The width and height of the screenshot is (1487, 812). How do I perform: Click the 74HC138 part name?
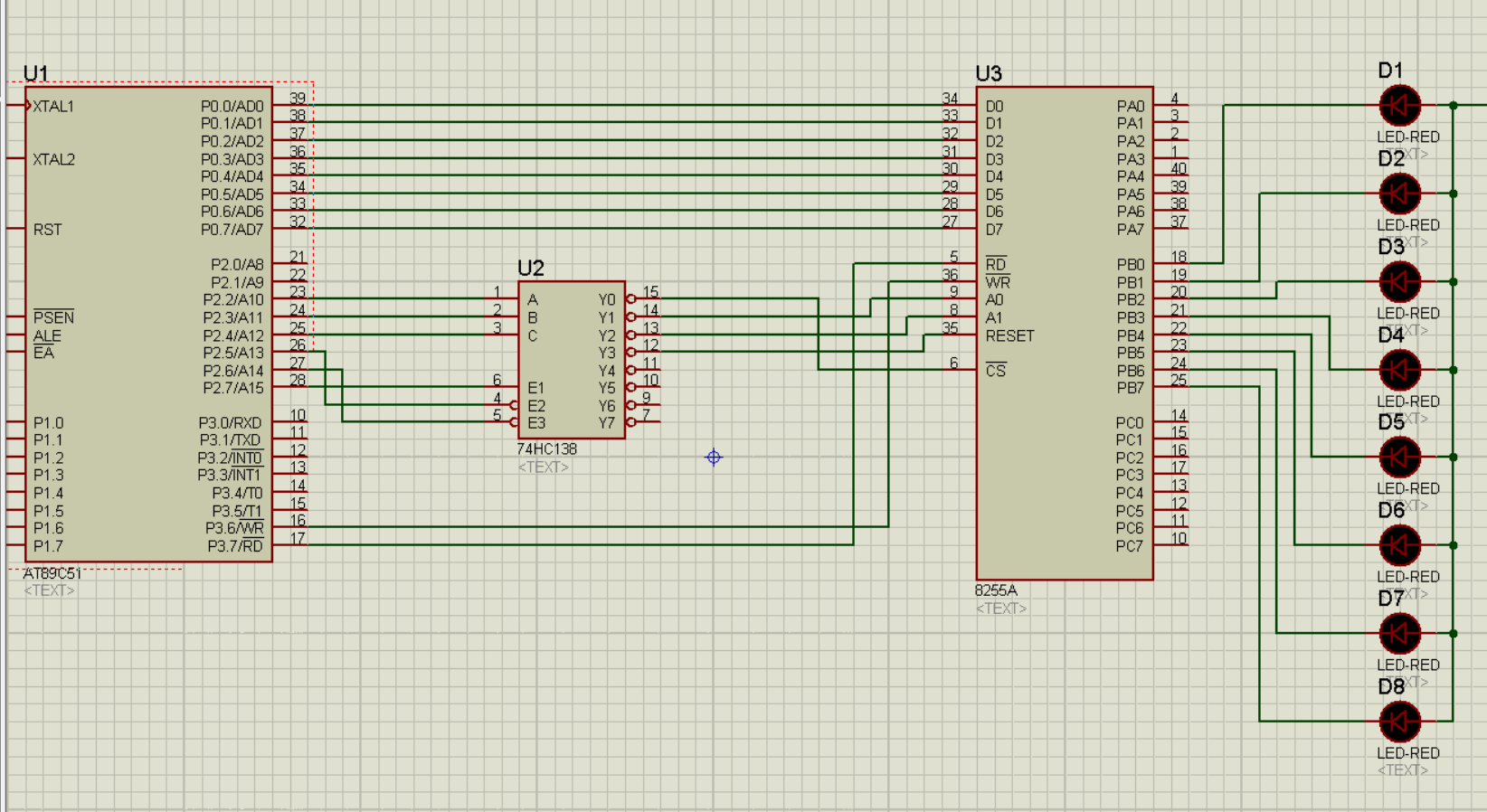546,449
